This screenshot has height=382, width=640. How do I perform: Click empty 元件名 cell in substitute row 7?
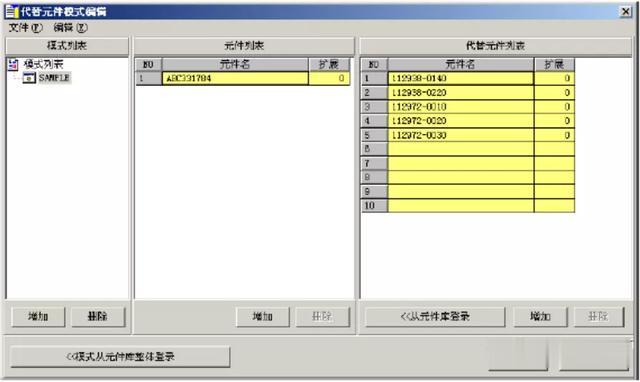(x=460, y=163)
